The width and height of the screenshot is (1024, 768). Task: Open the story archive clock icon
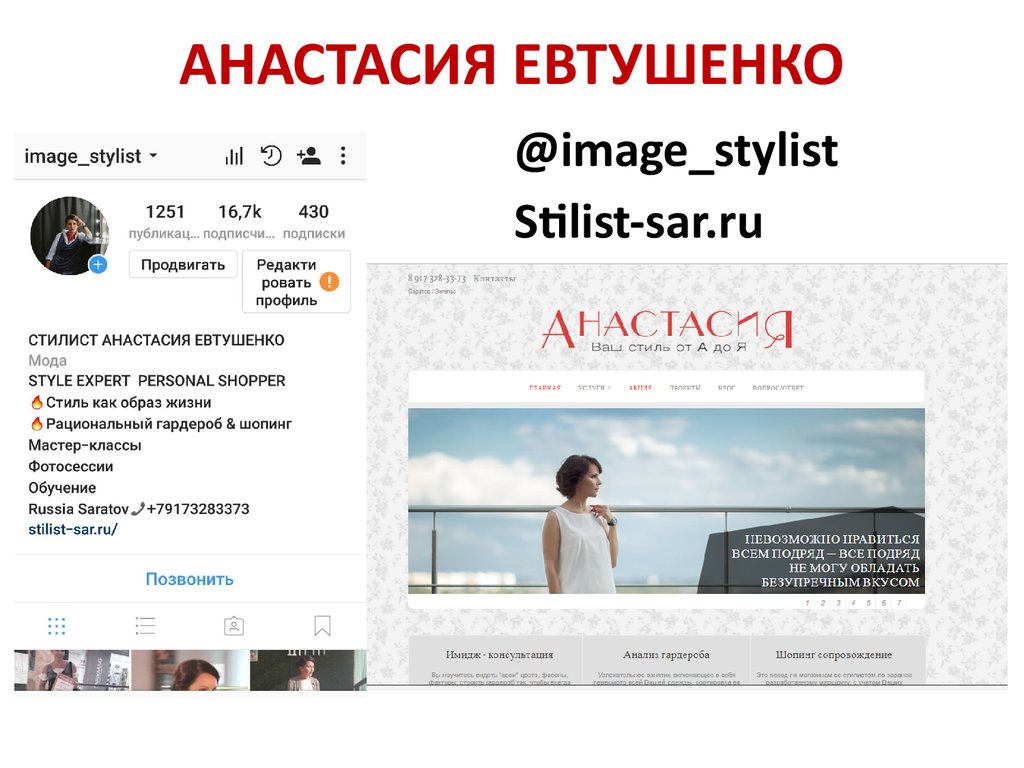[271, 155]
